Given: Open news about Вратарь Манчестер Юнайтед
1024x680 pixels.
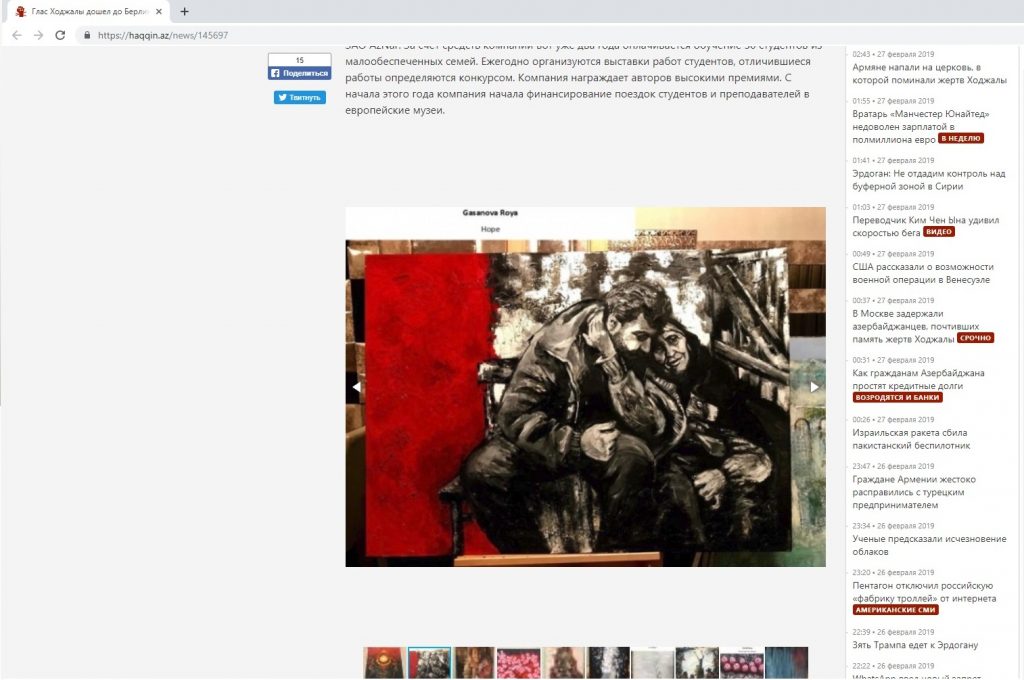Looking at the screenshot, I should (x=921, y=127).
